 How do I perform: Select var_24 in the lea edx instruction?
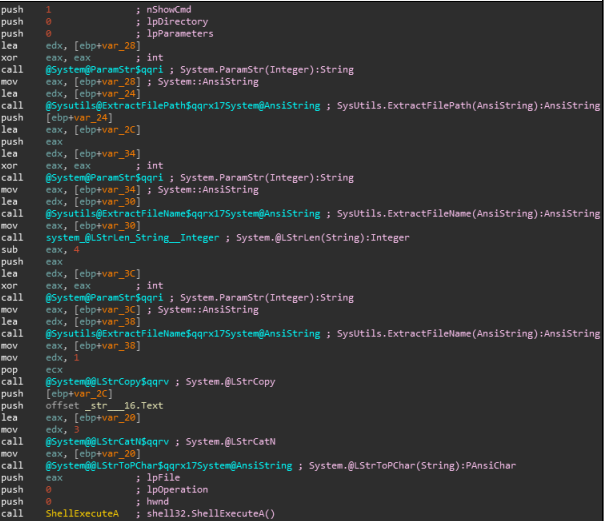tap(119, 94)
